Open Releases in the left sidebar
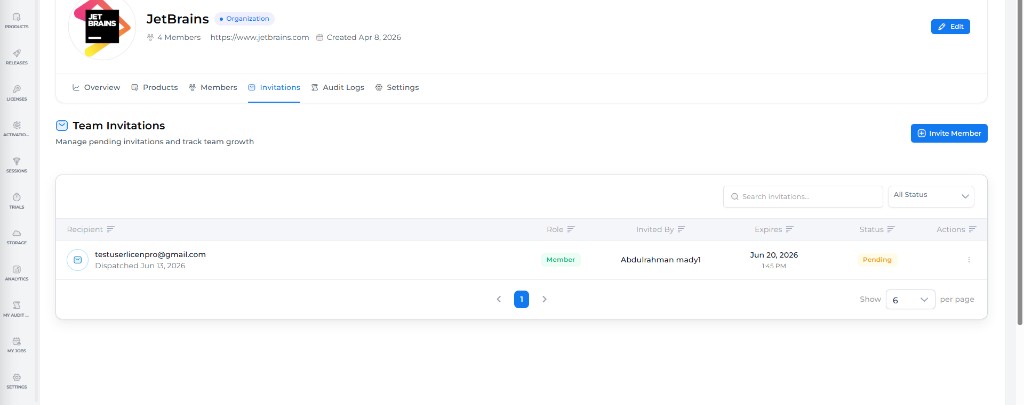Image resolution: width=1024 pixels, height=405 pixels. pos(16,57)
